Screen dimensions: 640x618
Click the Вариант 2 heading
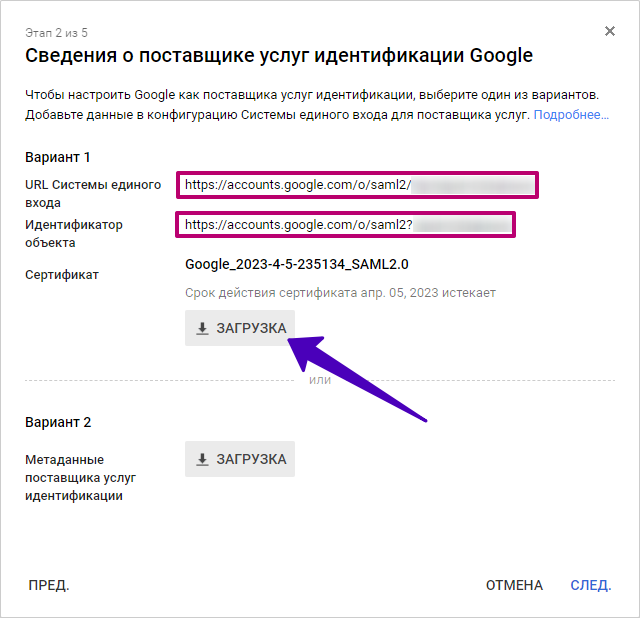[58, 422]
